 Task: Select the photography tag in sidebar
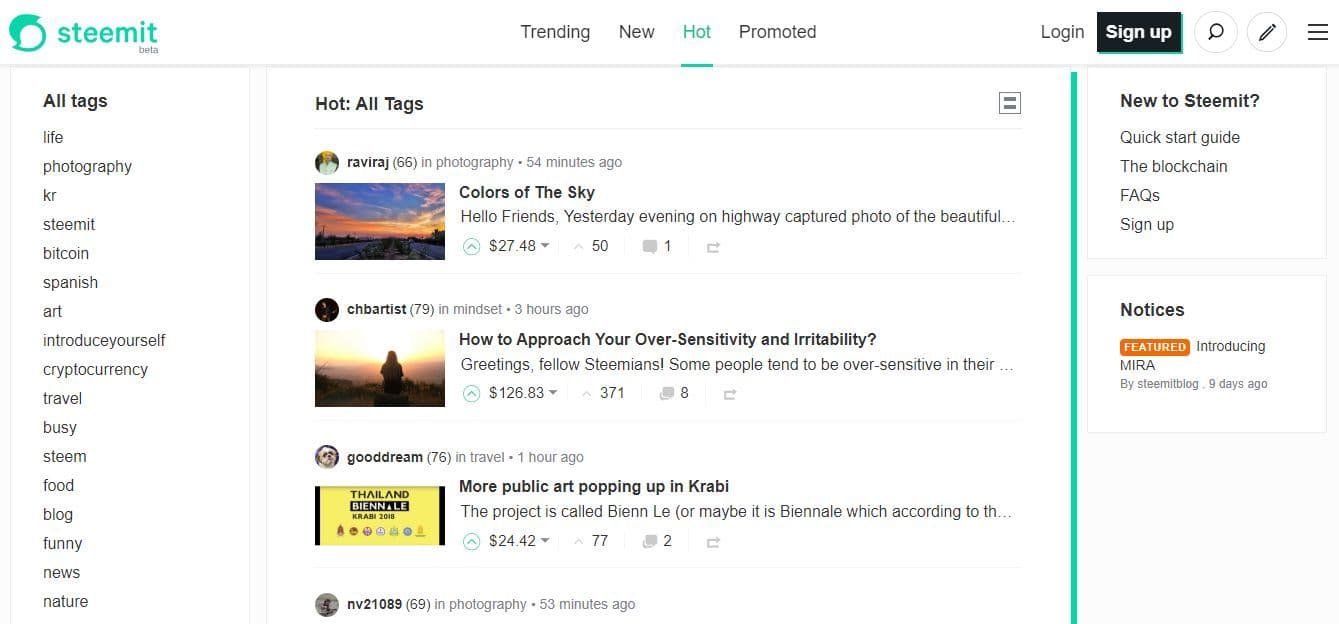point(87,166)
